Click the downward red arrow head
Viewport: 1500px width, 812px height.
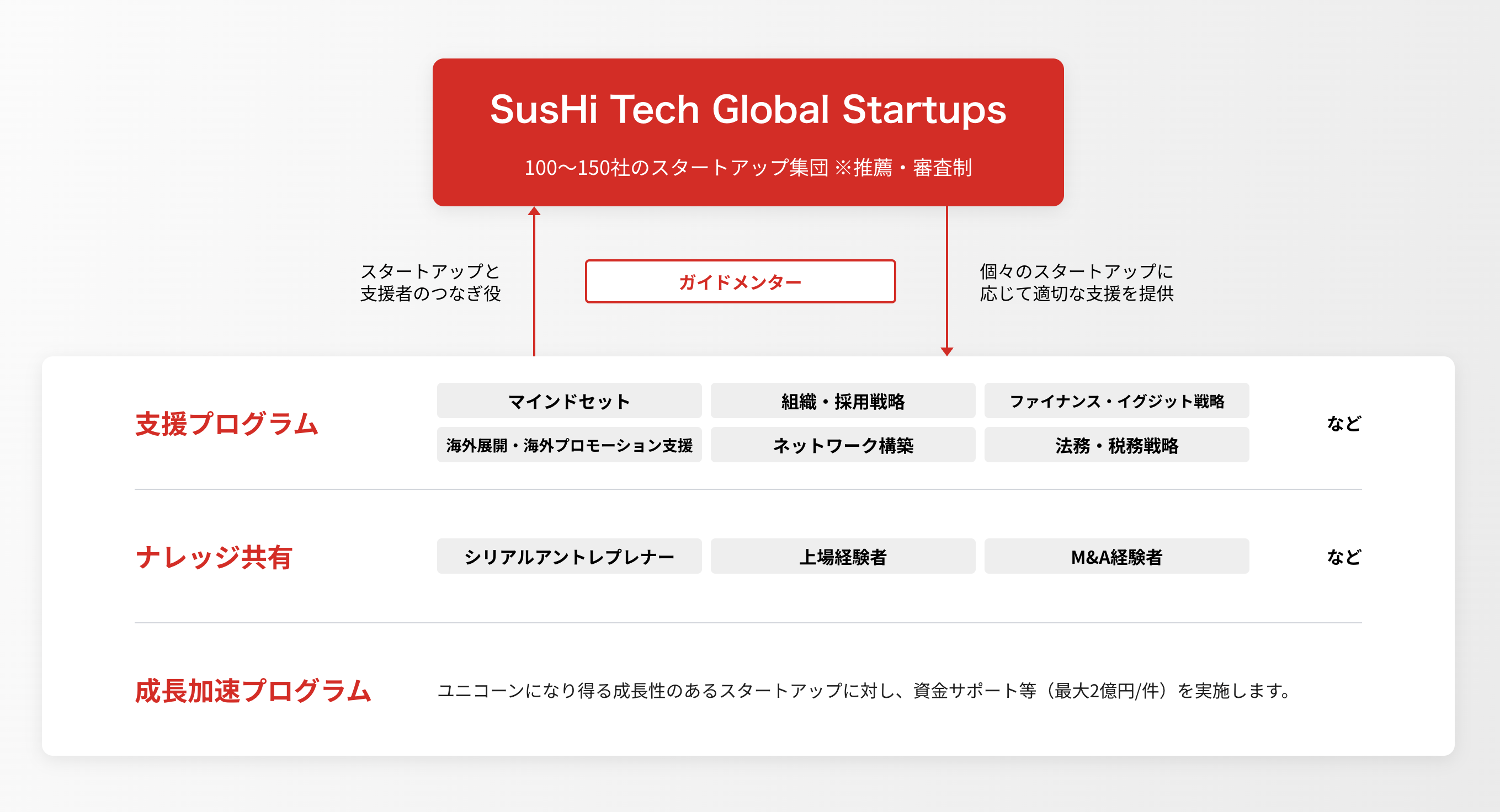coord(947,351)
